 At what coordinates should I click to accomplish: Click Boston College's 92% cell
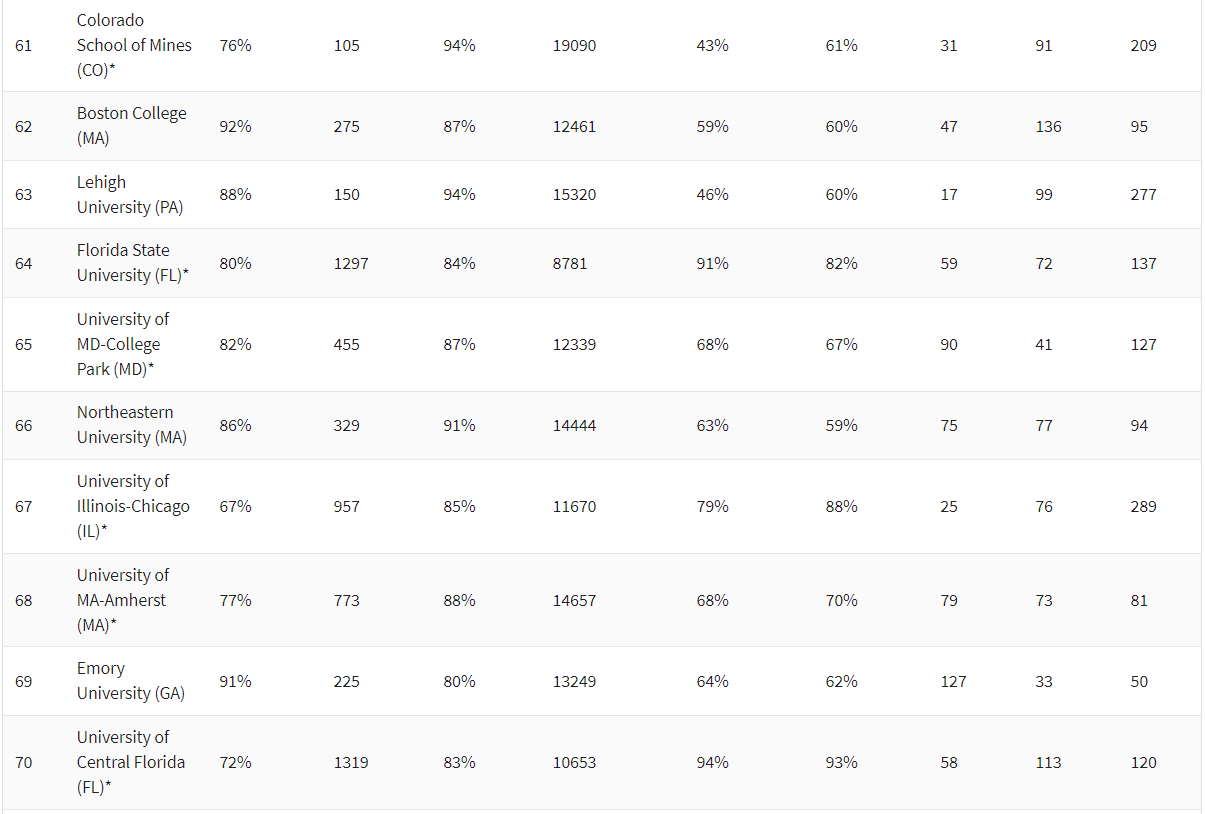pos(235,127)
